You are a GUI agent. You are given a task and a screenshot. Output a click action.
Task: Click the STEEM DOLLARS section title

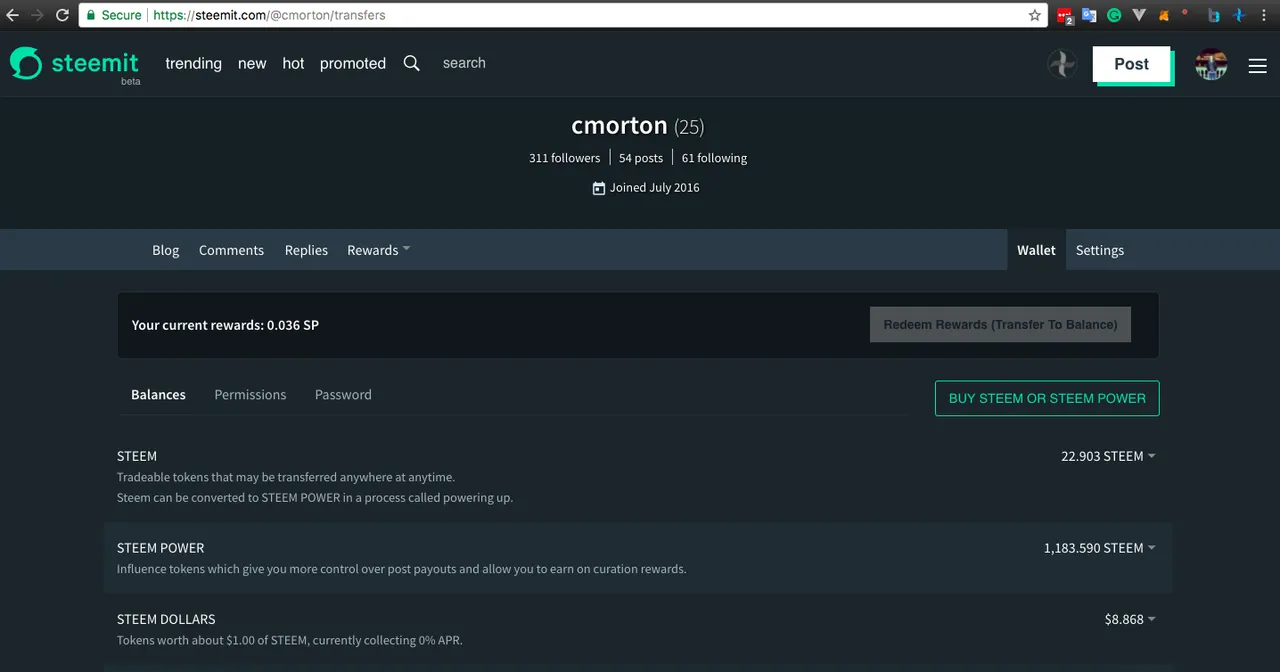pos(166,620)
